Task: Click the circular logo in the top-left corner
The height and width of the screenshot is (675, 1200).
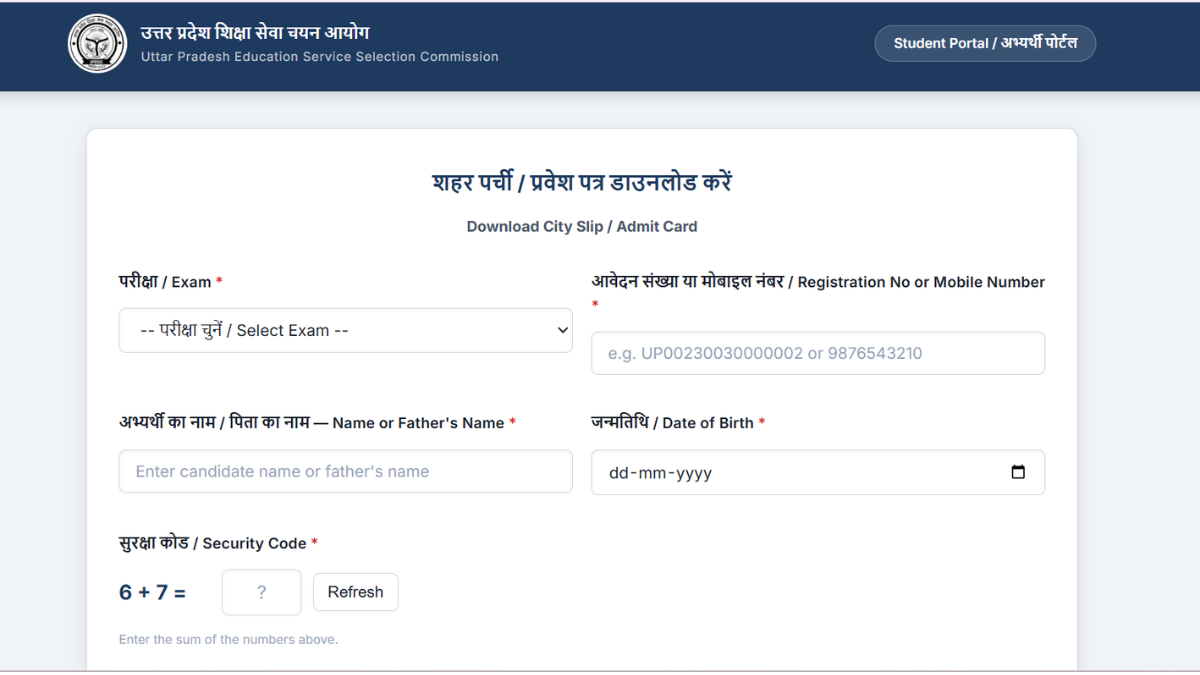Action: (x=97, y=43)
